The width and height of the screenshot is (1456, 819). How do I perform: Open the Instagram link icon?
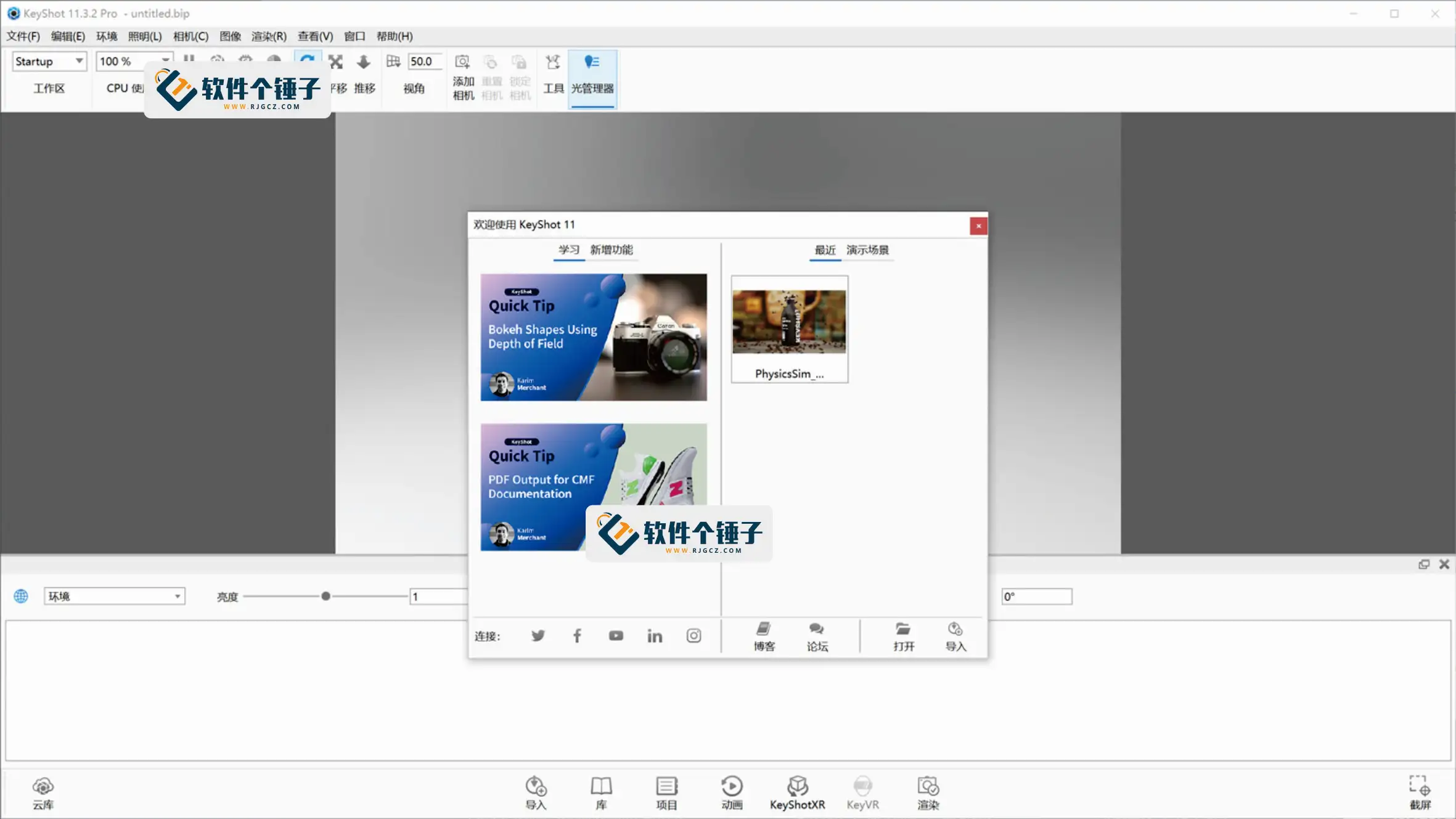(x=693, y=635)
